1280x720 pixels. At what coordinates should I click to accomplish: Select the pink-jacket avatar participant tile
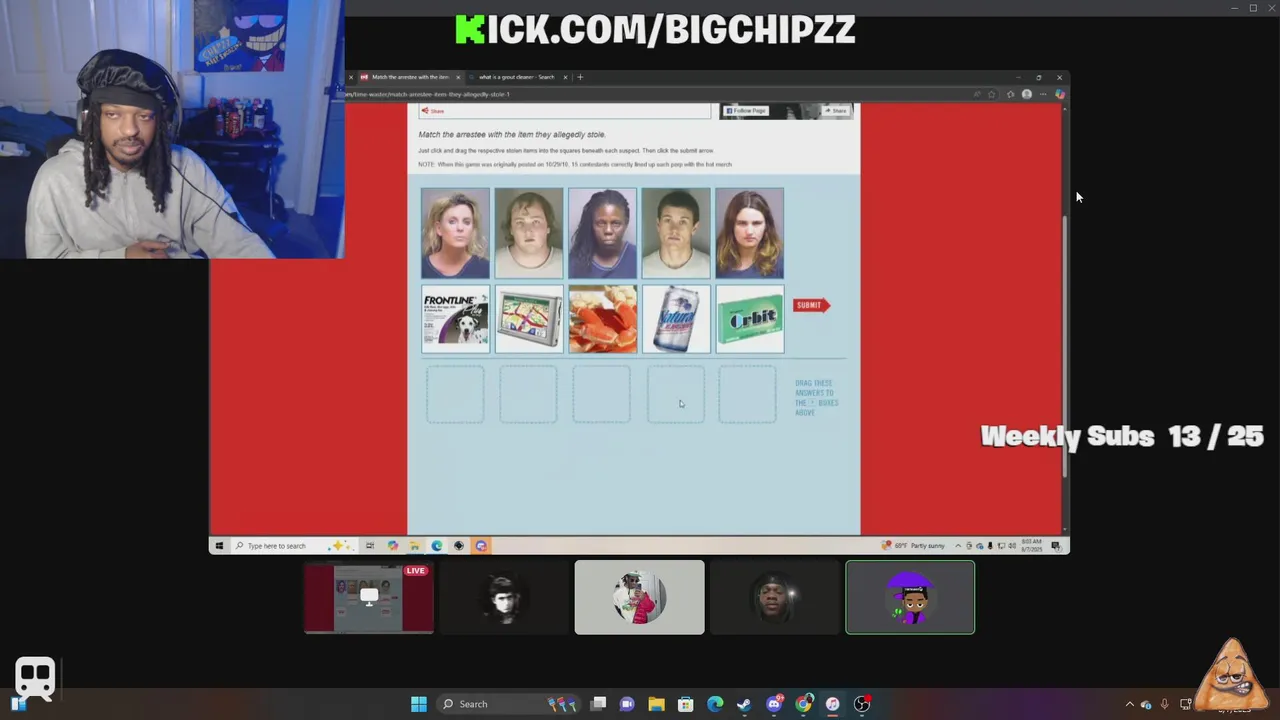tap(639, 597)
